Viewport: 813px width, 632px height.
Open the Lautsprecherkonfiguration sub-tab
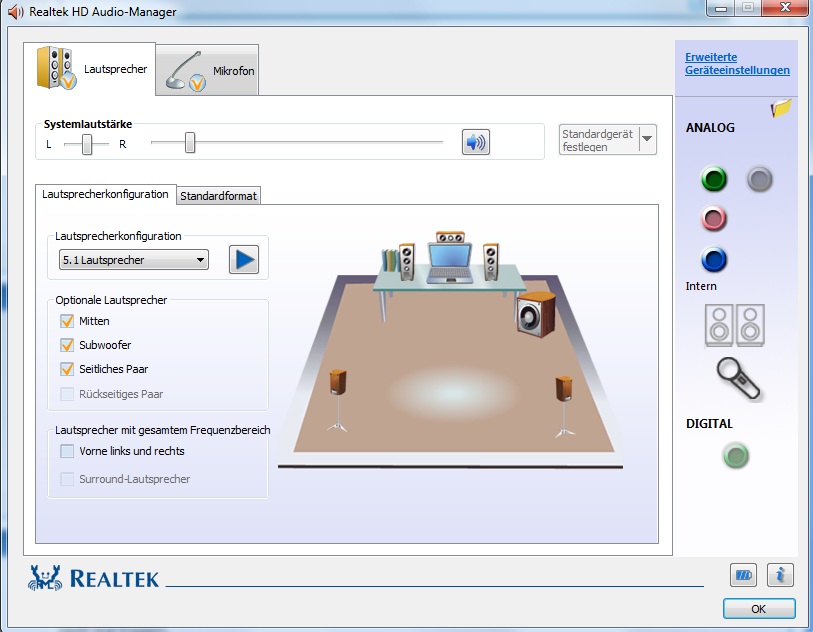click(106, 194)
